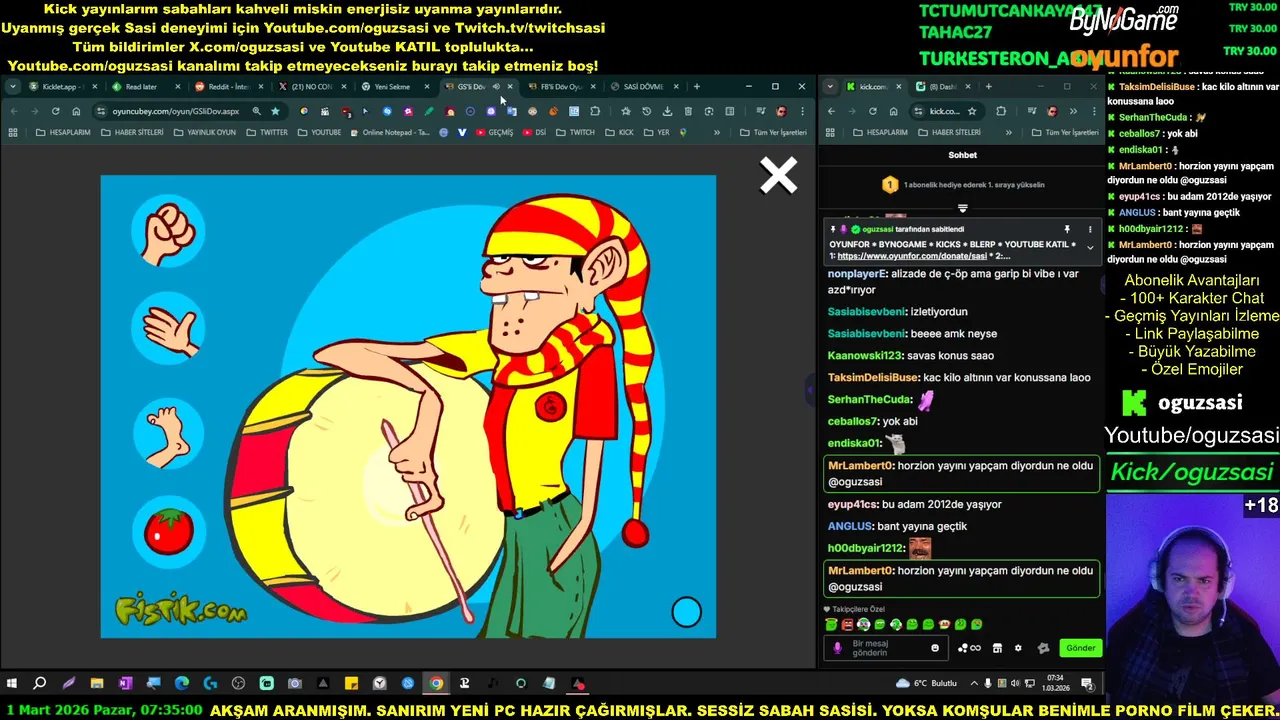Open chat settings gear icon
Viewport: 1280px width, 720px height.
[1018, 648]
